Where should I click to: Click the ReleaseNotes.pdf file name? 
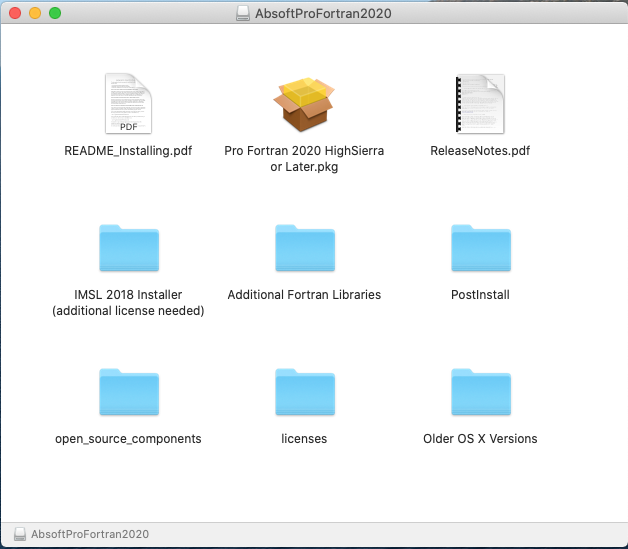click(480, 151)
